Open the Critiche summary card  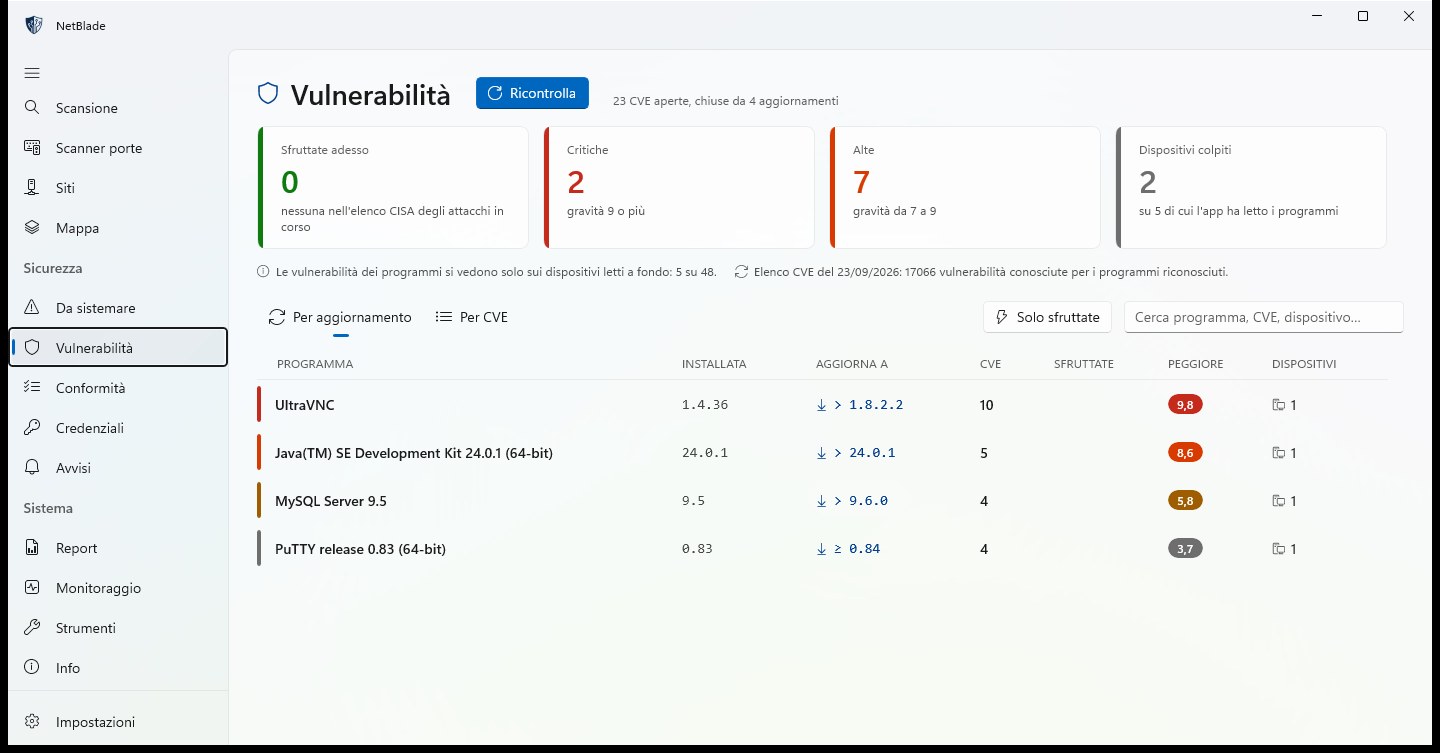[679, 187]
